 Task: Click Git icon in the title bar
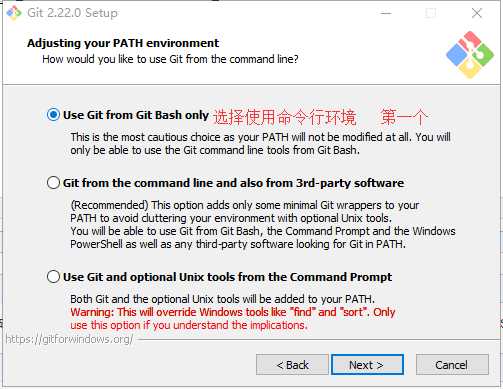coord(14,13)
